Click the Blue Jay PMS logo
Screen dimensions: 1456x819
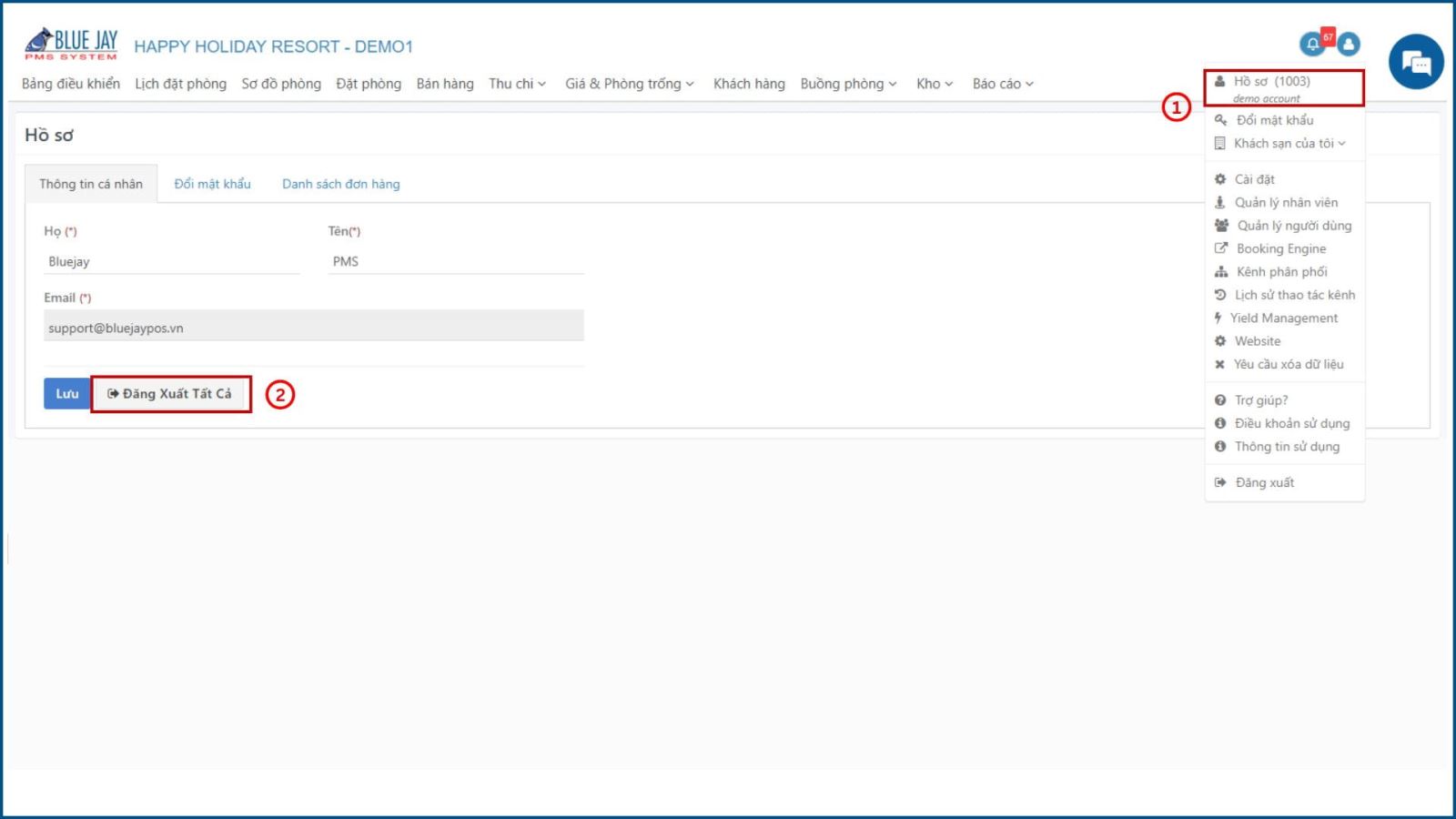[71, 43]
